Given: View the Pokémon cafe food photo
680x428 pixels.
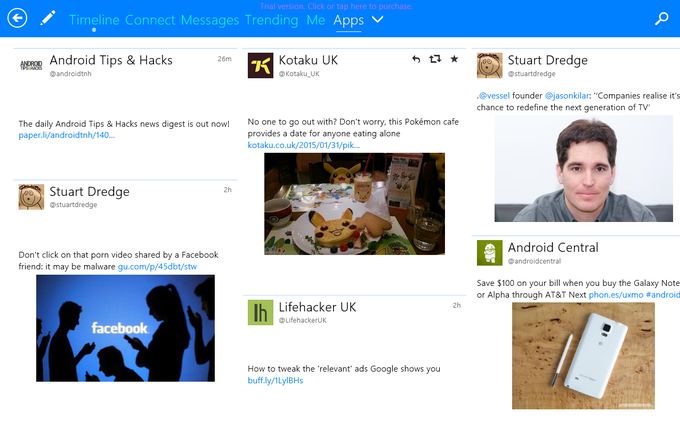Looking at the screenshot, I should (x=354, y=203).
